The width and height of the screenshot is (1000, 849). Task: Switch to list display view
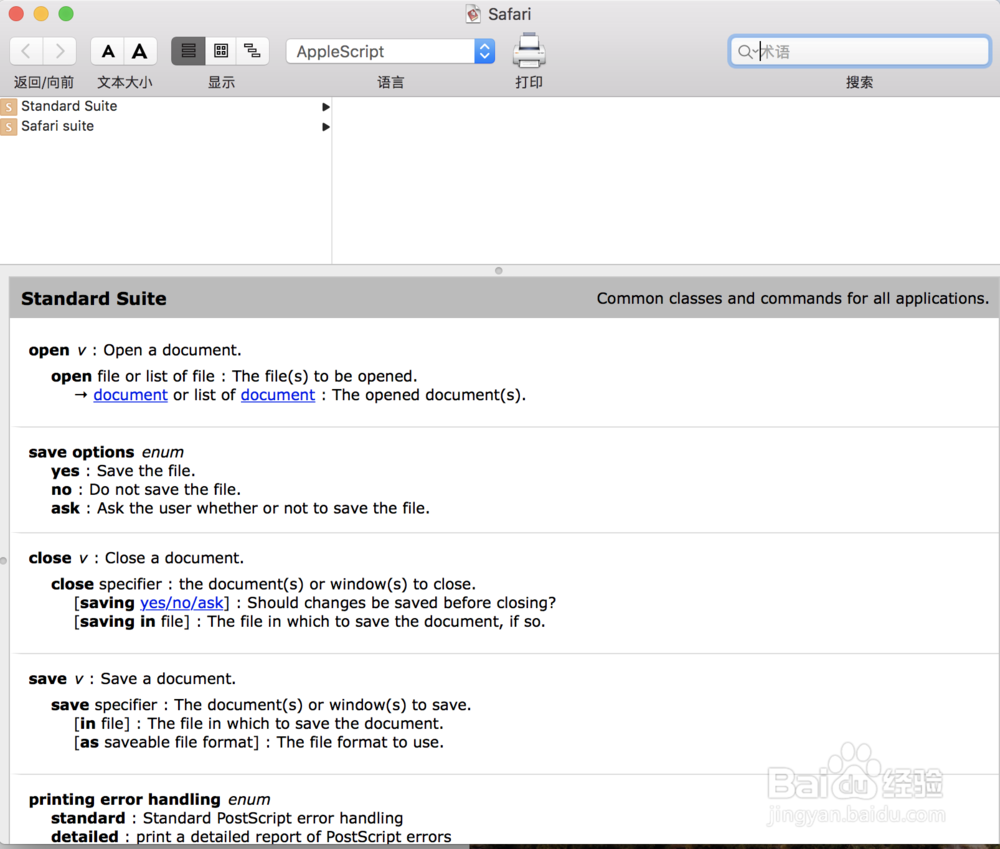(188, 51)
